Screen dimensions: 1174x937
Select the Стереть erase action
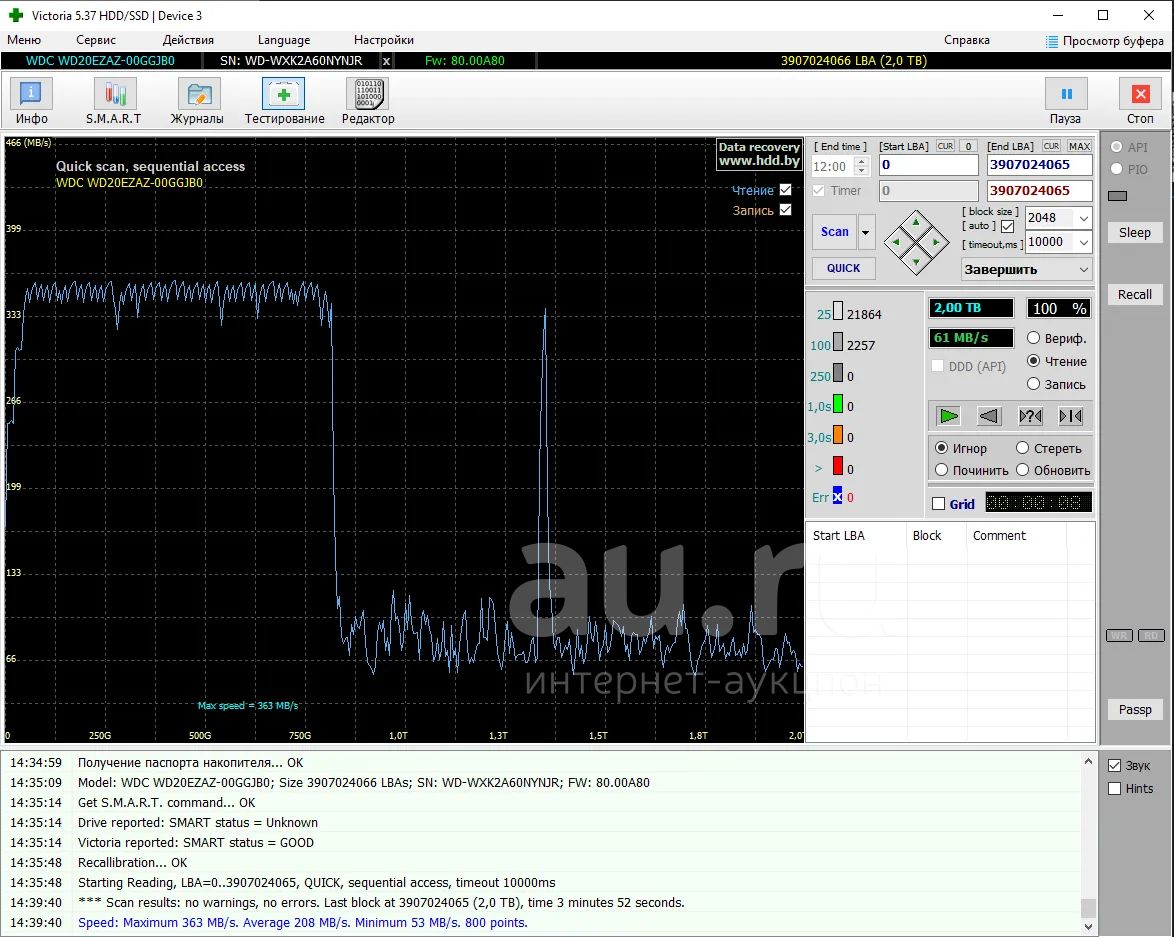1022,448
